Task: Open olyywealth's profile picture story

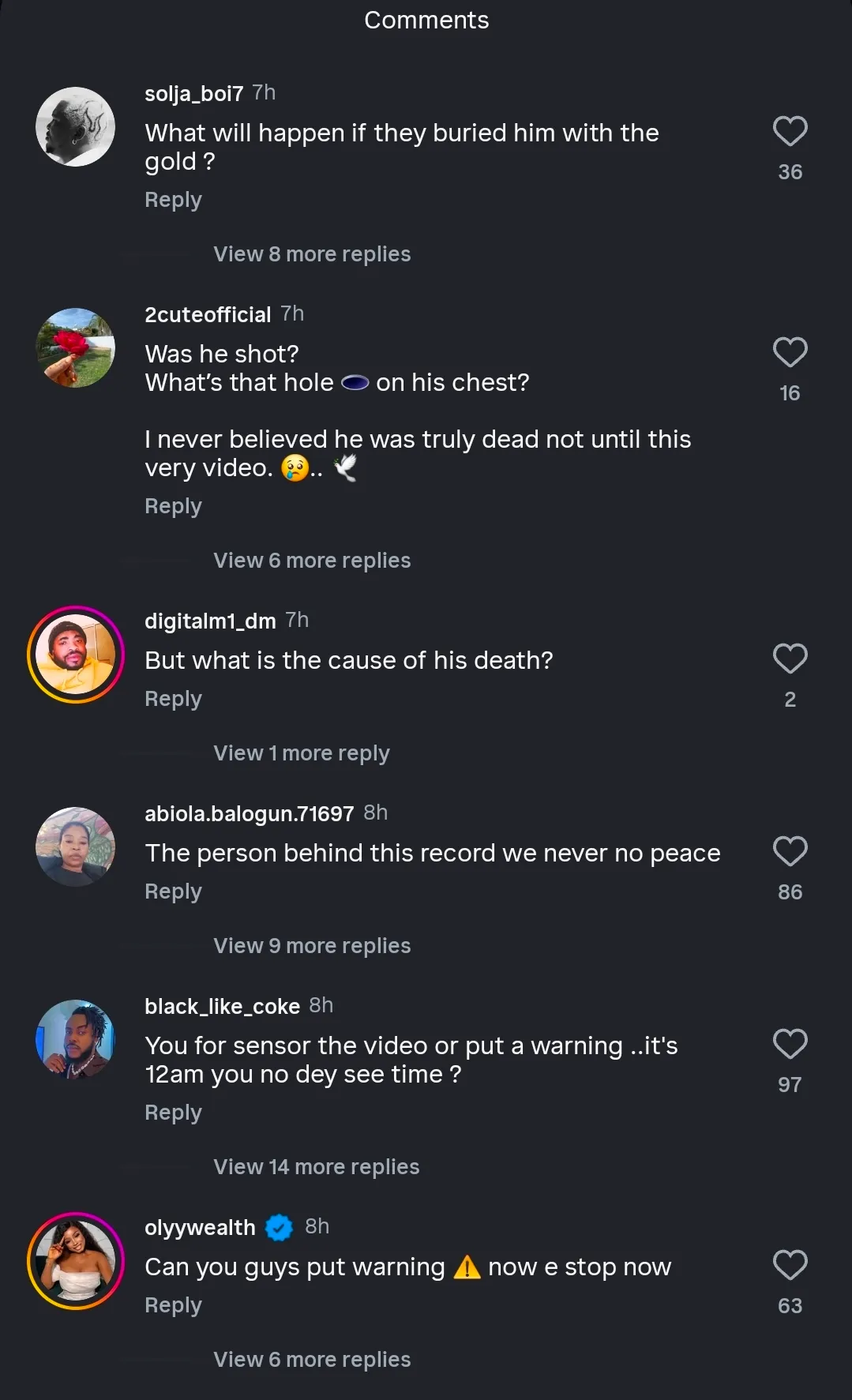Action: coord(76,1261)
